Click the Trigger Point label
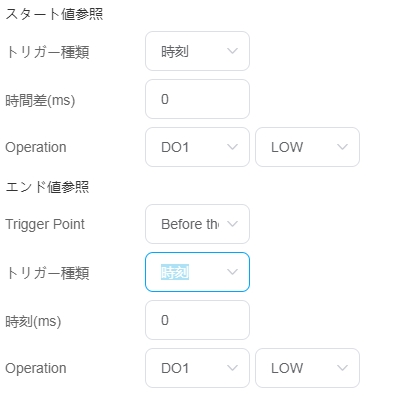Image resolution: width=418 pixels, height=396 pixels. [45, 224]
